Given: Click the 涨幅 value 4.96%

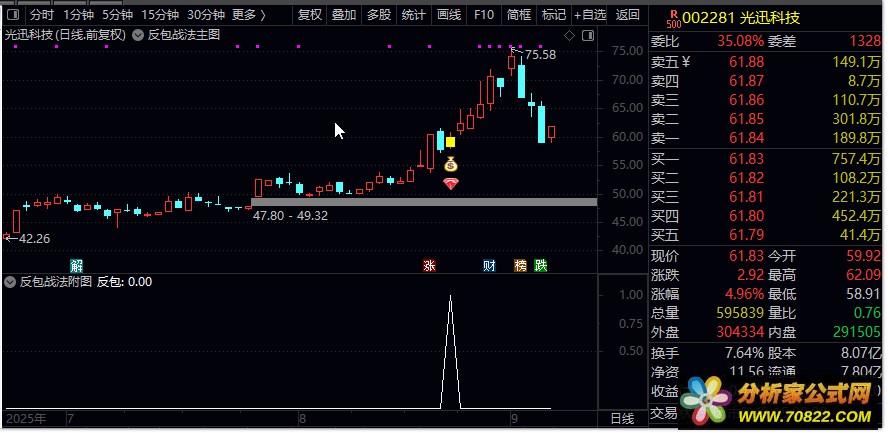Looking at the screenshot, I should click(x=744, y=294).
